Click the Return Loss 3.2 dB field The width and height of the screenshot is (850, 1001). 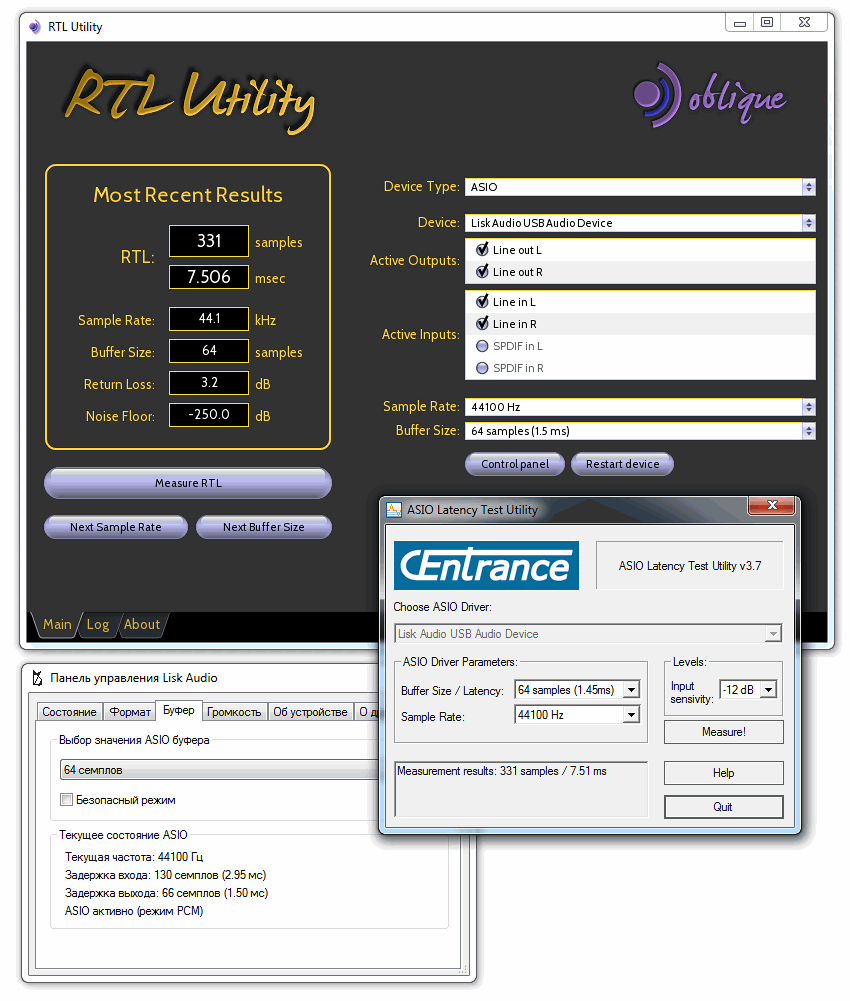[209, 382]
